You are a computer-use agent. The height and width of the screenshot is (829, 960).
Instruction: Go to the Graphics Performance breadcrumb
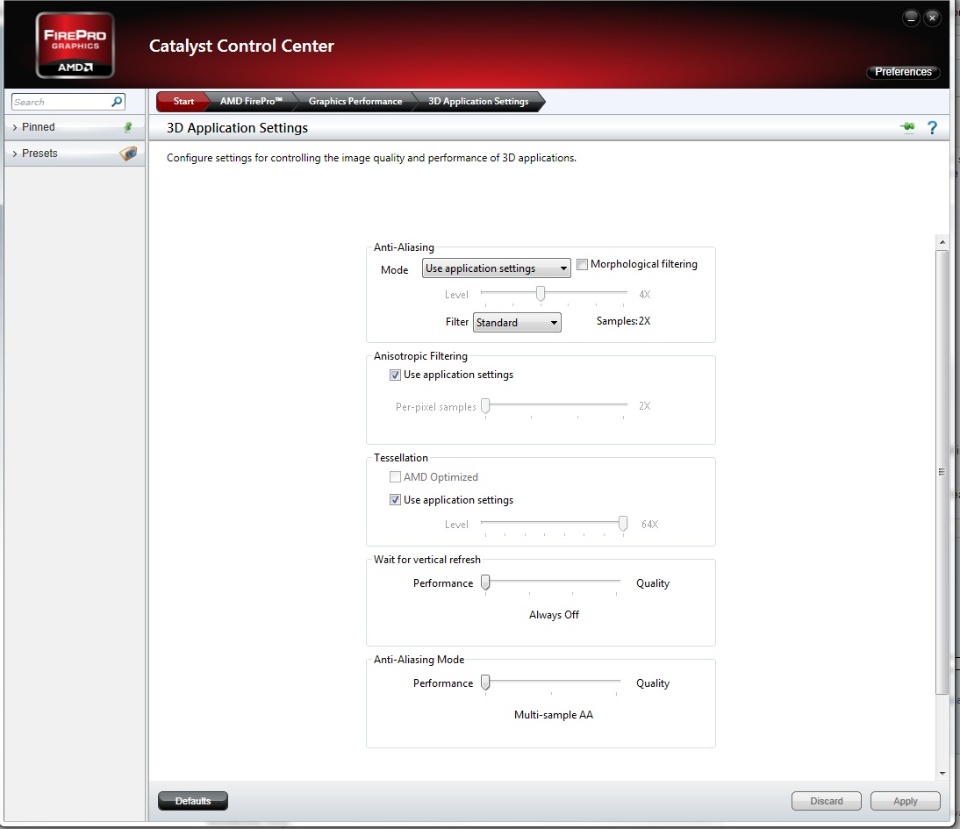pyautogui.click(x=355, y=101)
